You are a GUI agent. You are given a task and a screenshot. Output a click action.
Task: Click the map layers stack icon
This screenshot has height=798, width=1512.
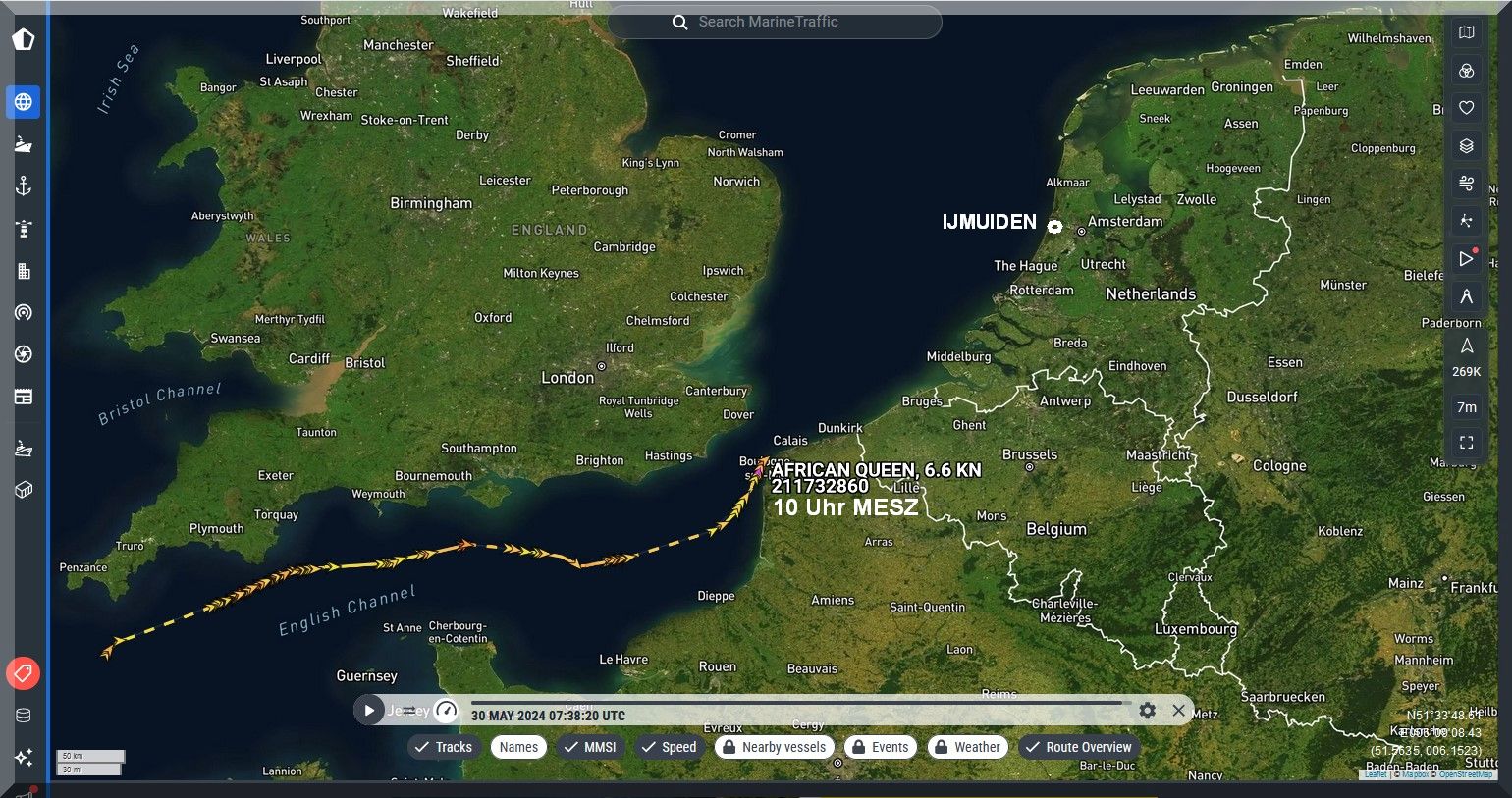pyautogui.click(x=1466, y=146)
